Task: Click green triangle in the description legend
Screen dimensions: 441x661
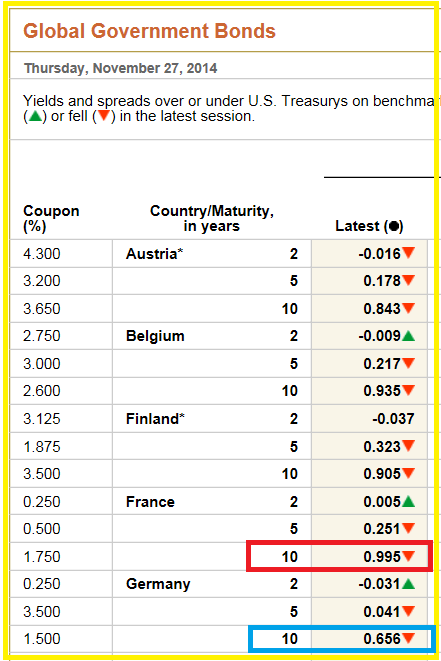Action: click(35, 116)
